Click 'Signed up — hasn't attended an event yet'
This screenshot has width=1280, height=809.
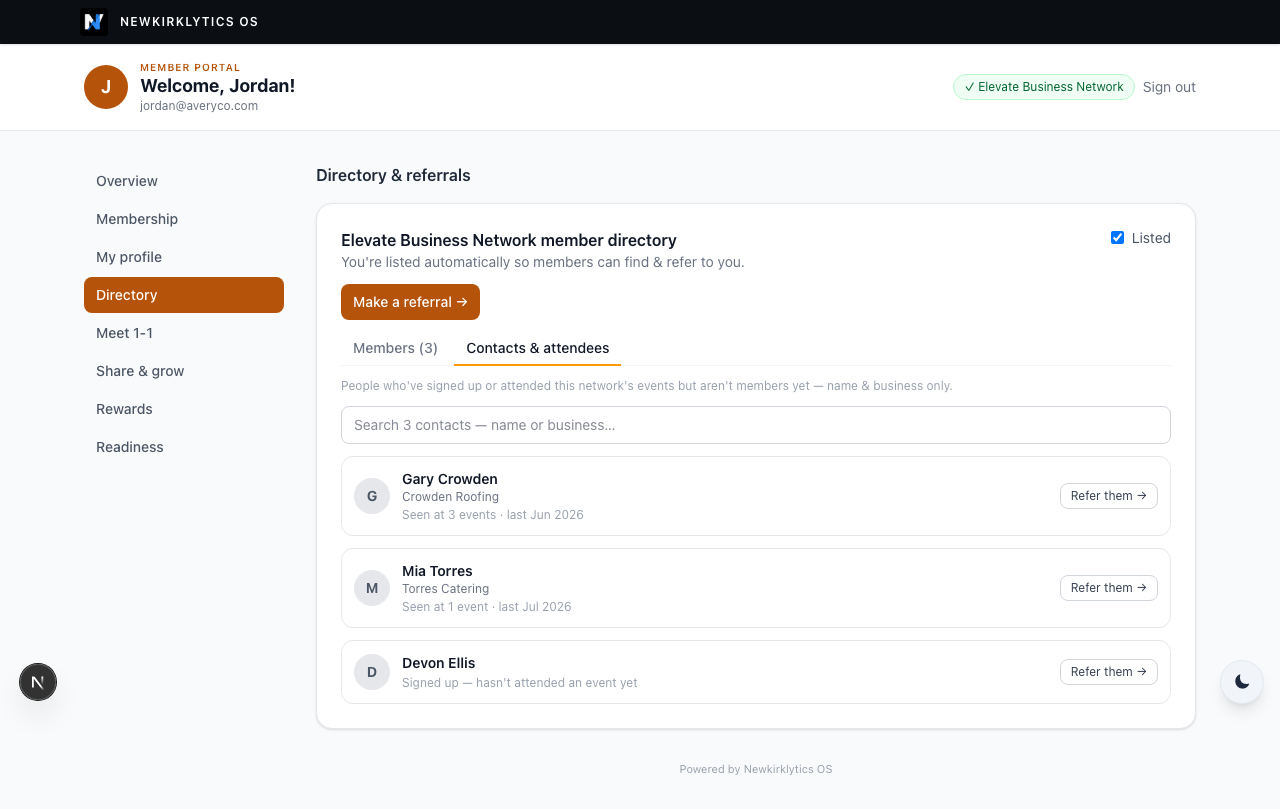tap(520, 683)
